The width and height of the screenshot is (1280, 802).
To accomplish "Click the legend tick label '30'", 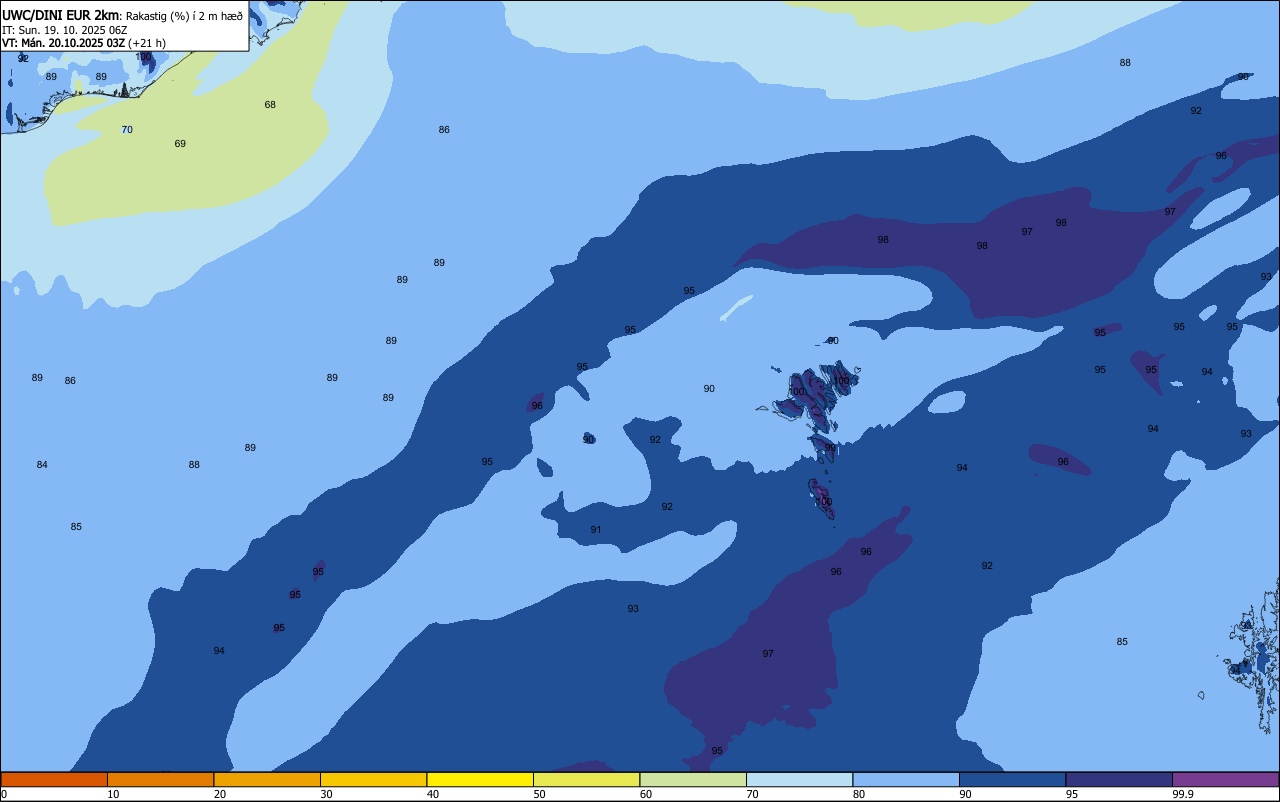I will [326, 794].
